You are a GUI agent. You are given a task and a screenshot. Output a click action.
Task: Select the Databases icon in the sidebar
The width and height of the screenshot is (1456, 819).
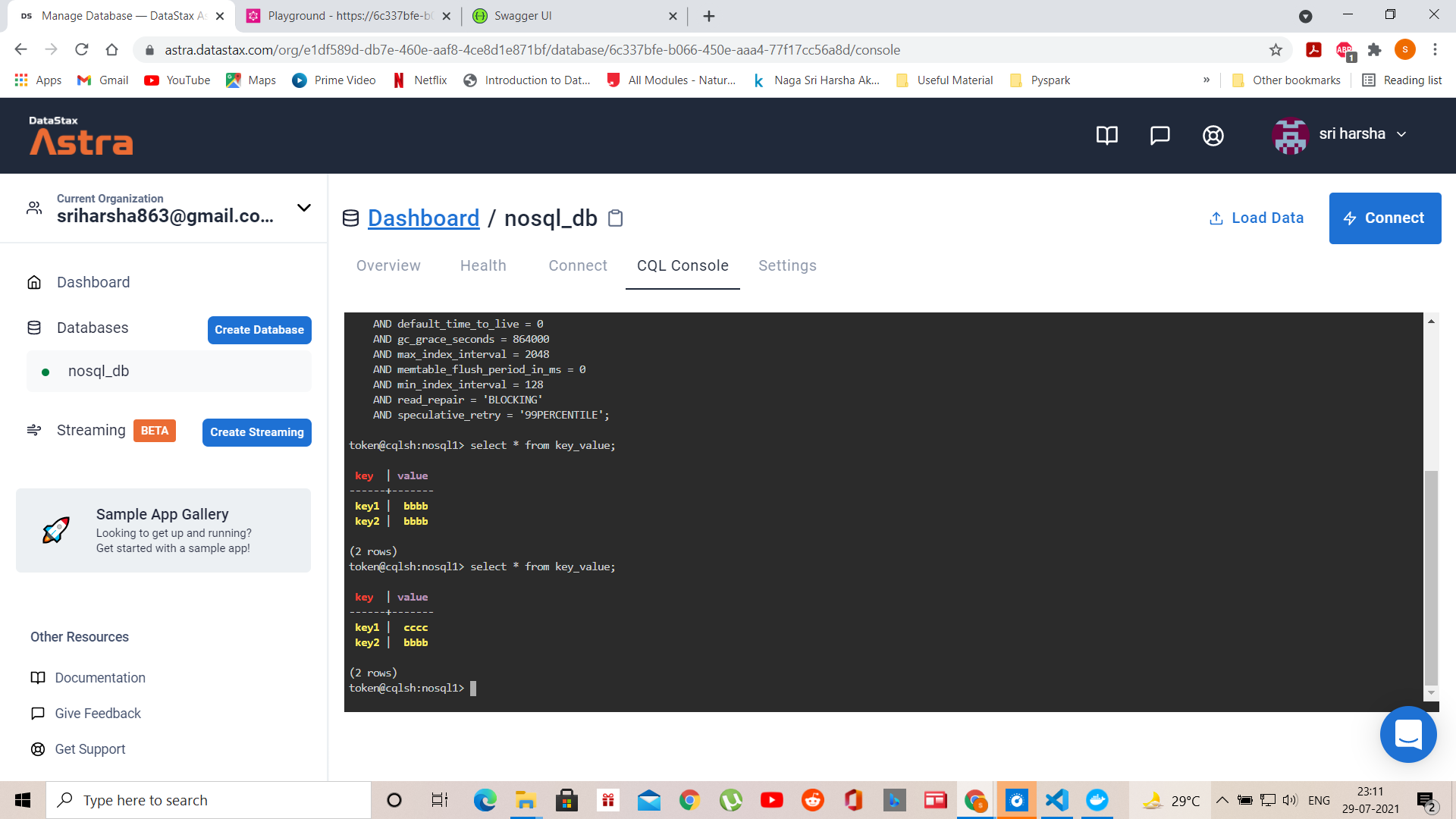(34, 327)
